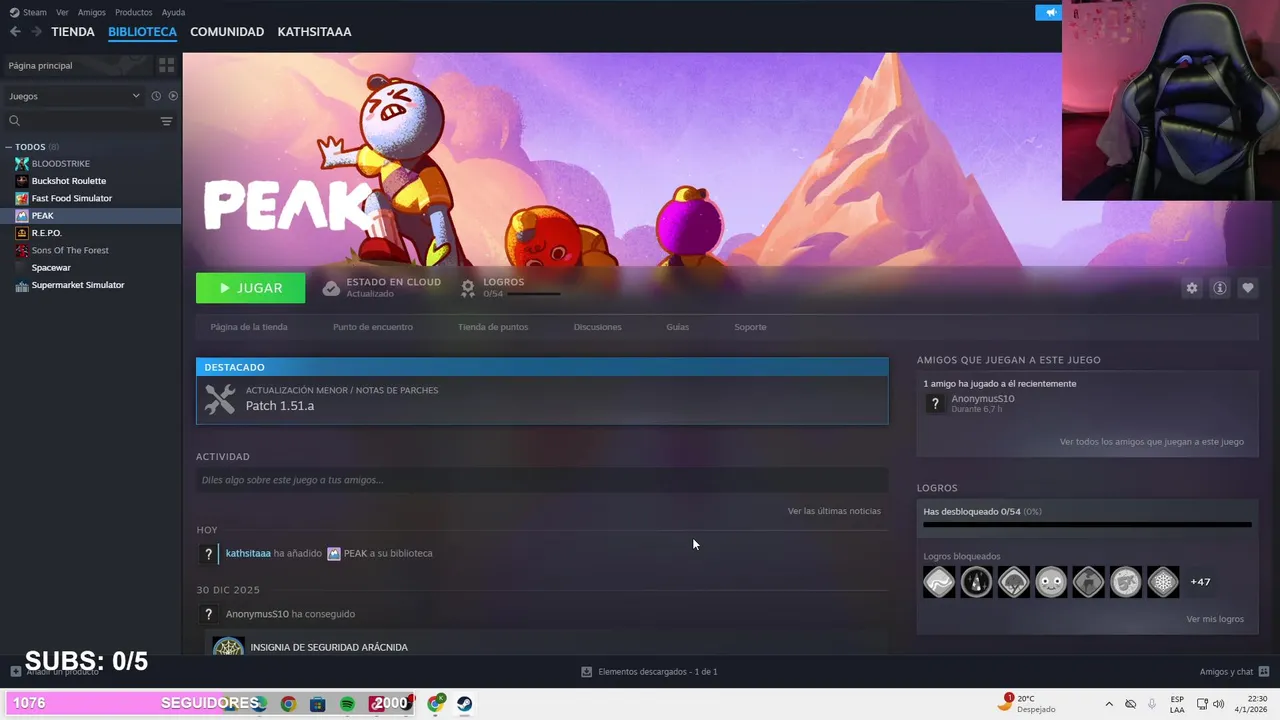Go forward with the right arrow

36,32
